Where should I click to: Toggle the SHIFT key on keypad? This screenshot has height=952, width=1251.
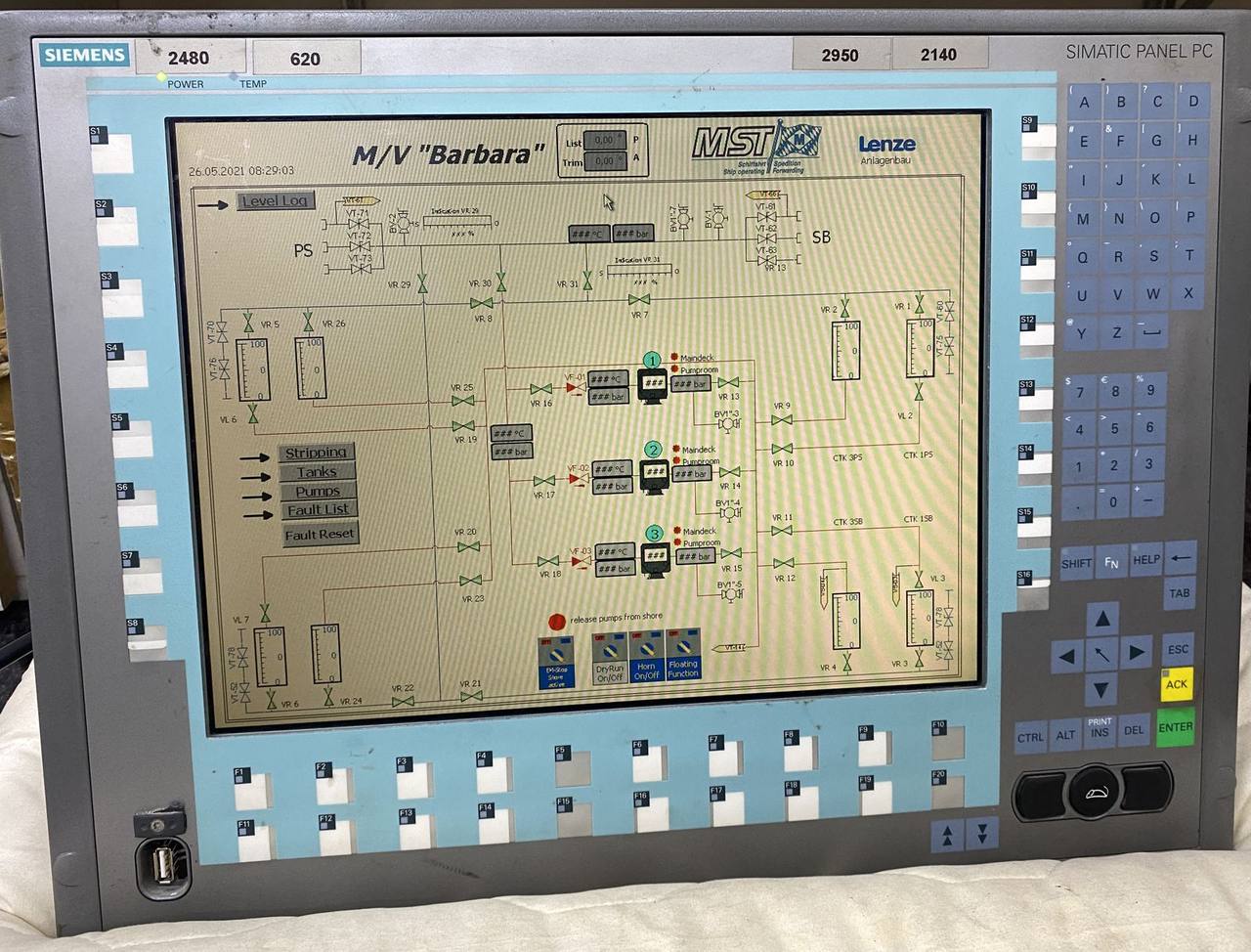coord(1076,563)
